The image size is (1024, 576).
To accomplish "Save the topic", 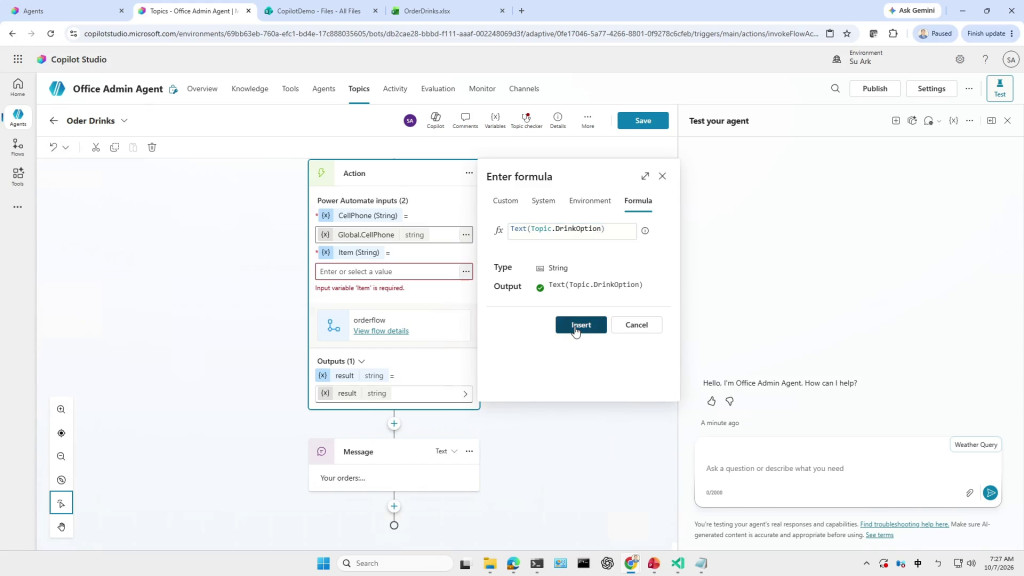I will [x=643, y=121].
